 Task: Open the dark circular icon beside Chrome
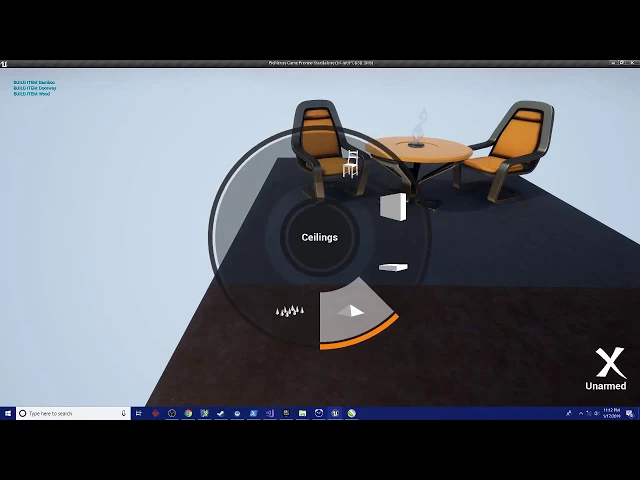pos(172,413)
